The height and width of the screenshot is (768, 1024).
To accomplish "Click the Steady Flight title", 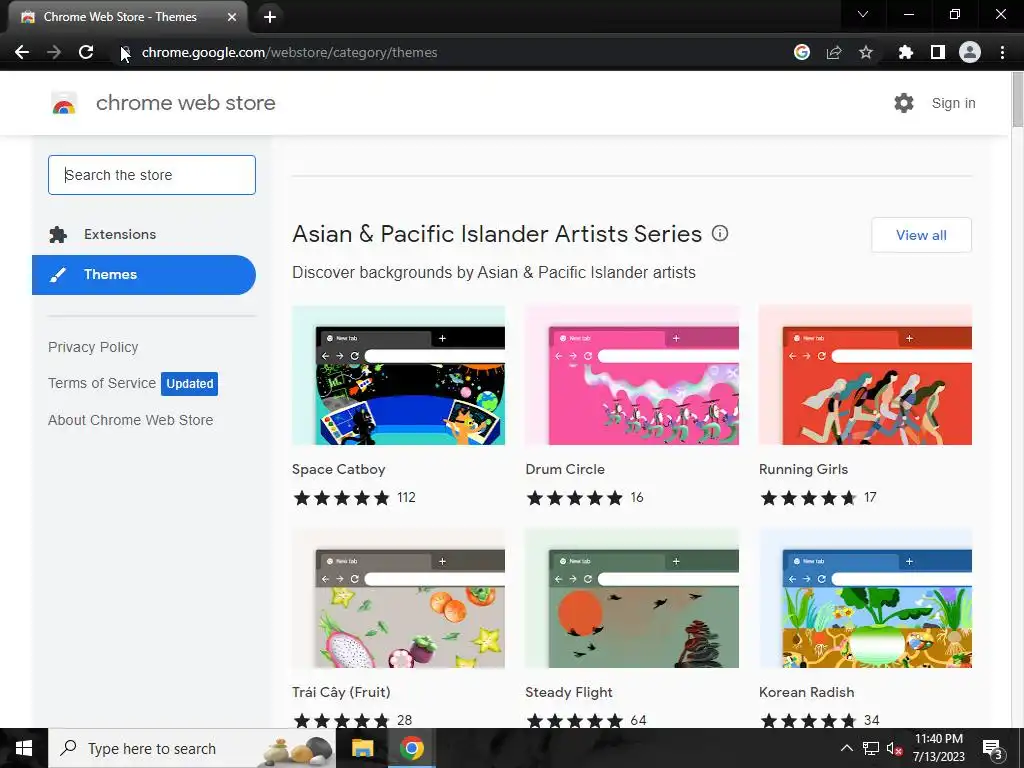I will [569, 692].
